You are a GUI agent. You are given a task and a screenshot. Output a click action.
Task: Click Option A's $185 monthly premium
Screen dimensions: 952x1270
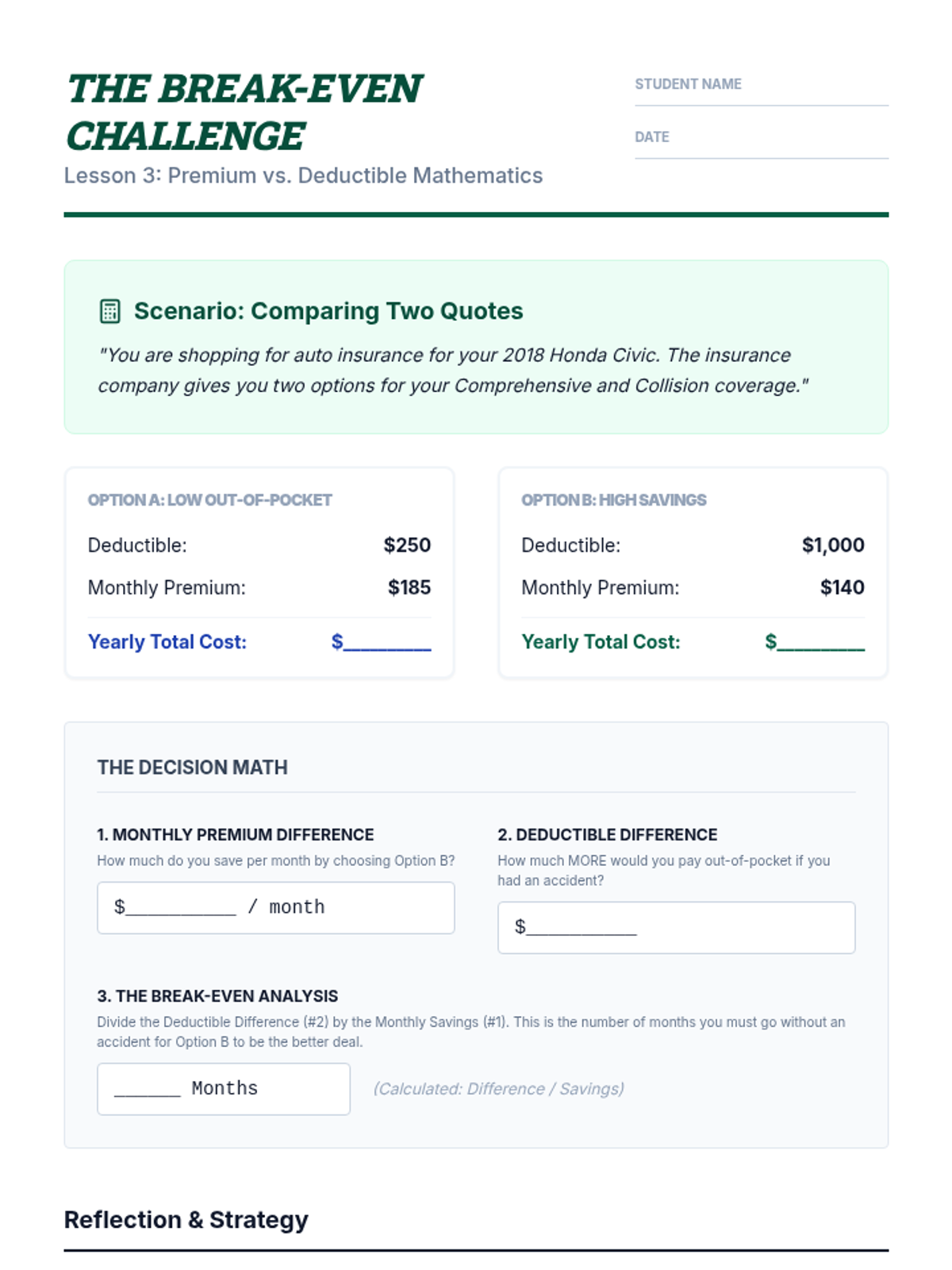409,587
